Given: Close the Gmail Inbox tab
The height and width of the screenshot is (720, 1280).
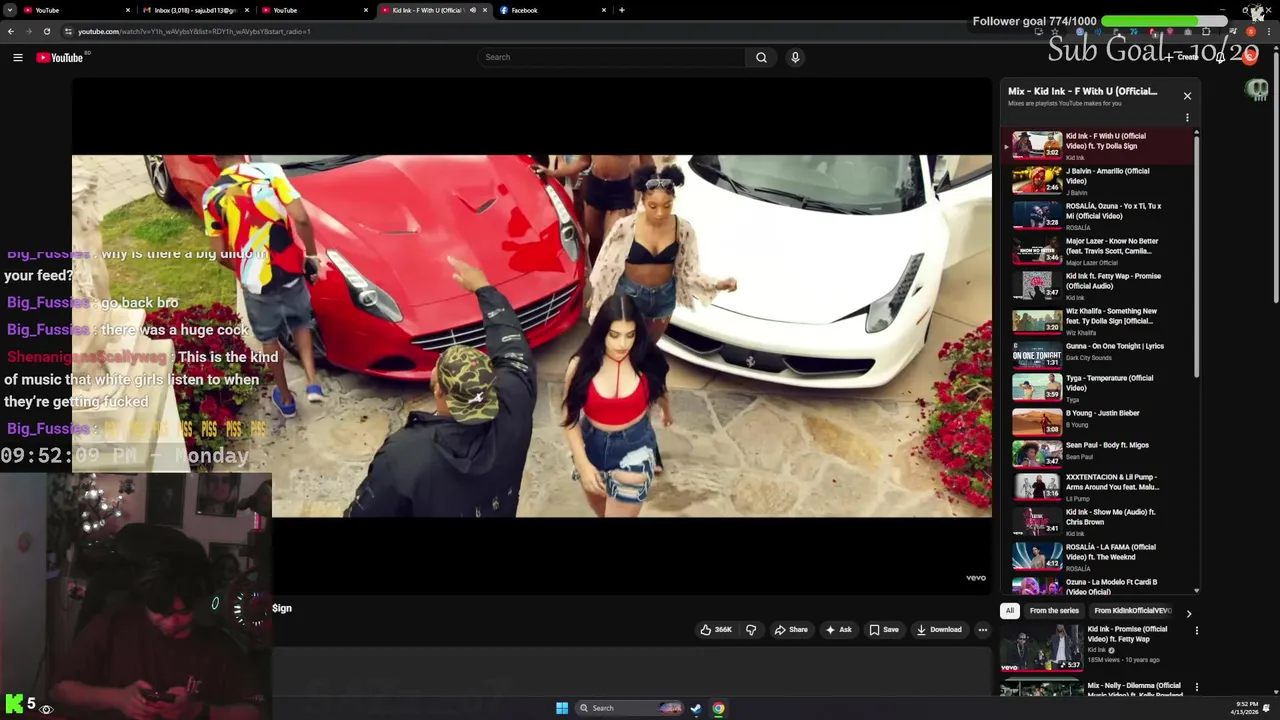Looking at the screenshot, I should point(247,10).
